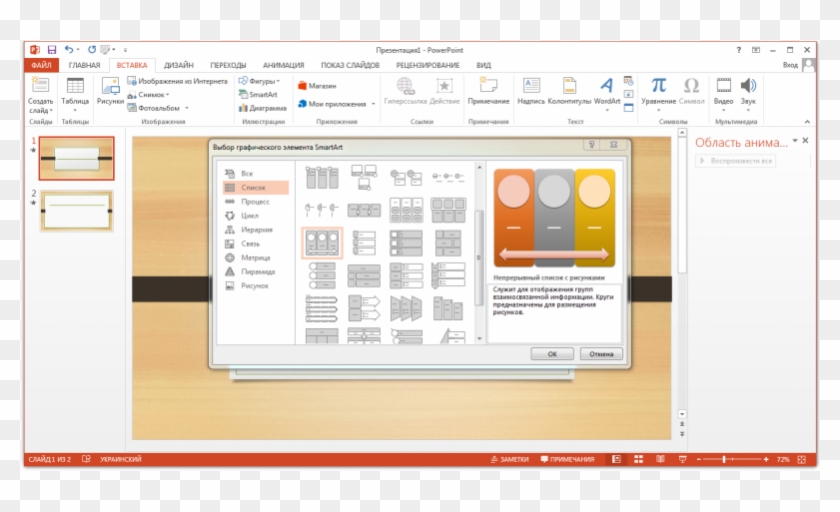Switch to the РЕЦЕНЗИРОВАНИЕ tab
Screen dimensions: 840x512
click(428, 65)
